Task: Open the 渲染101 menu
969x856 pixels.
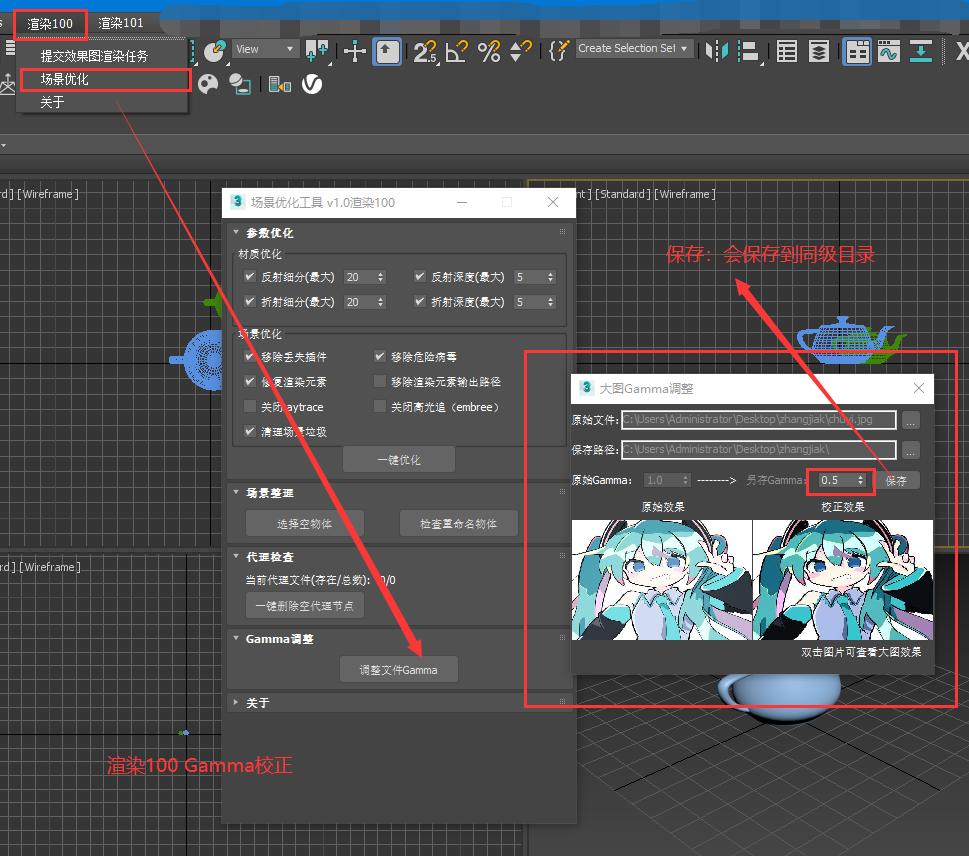Action: [121, 23]
